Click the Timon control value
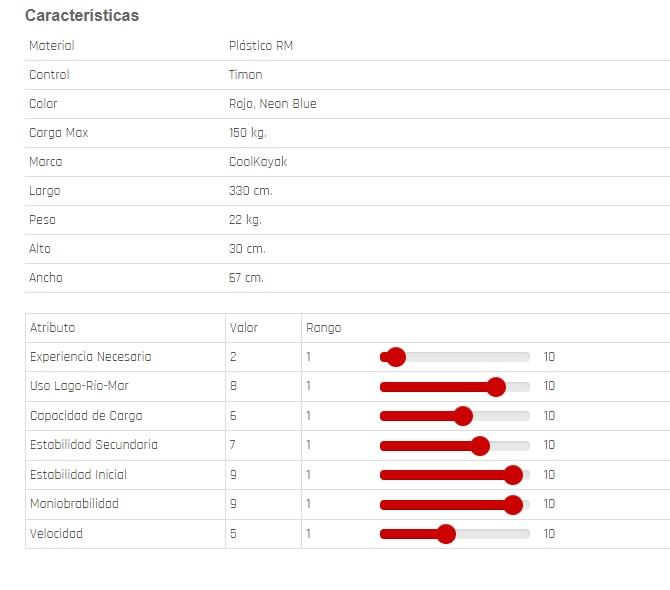The image size is (670, 590). tap(246, 75)
